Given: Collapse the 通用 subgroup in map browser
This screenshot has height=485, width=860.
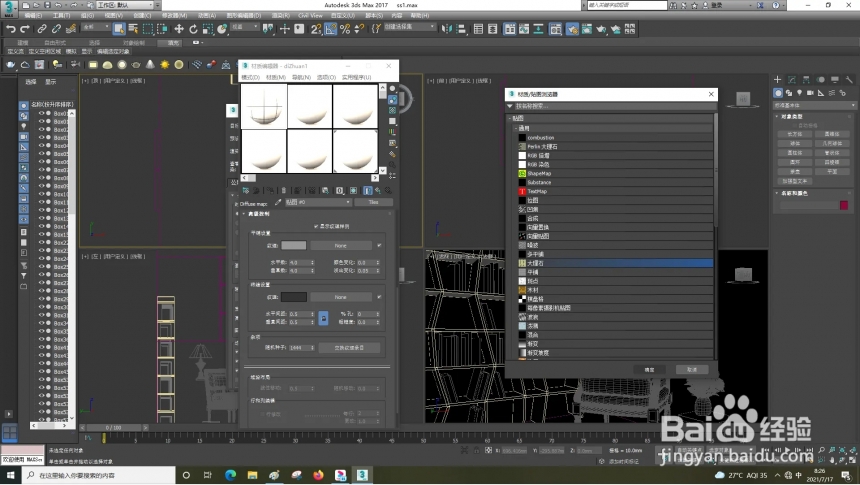Looking at the screenshot, I should click(516, 128).
